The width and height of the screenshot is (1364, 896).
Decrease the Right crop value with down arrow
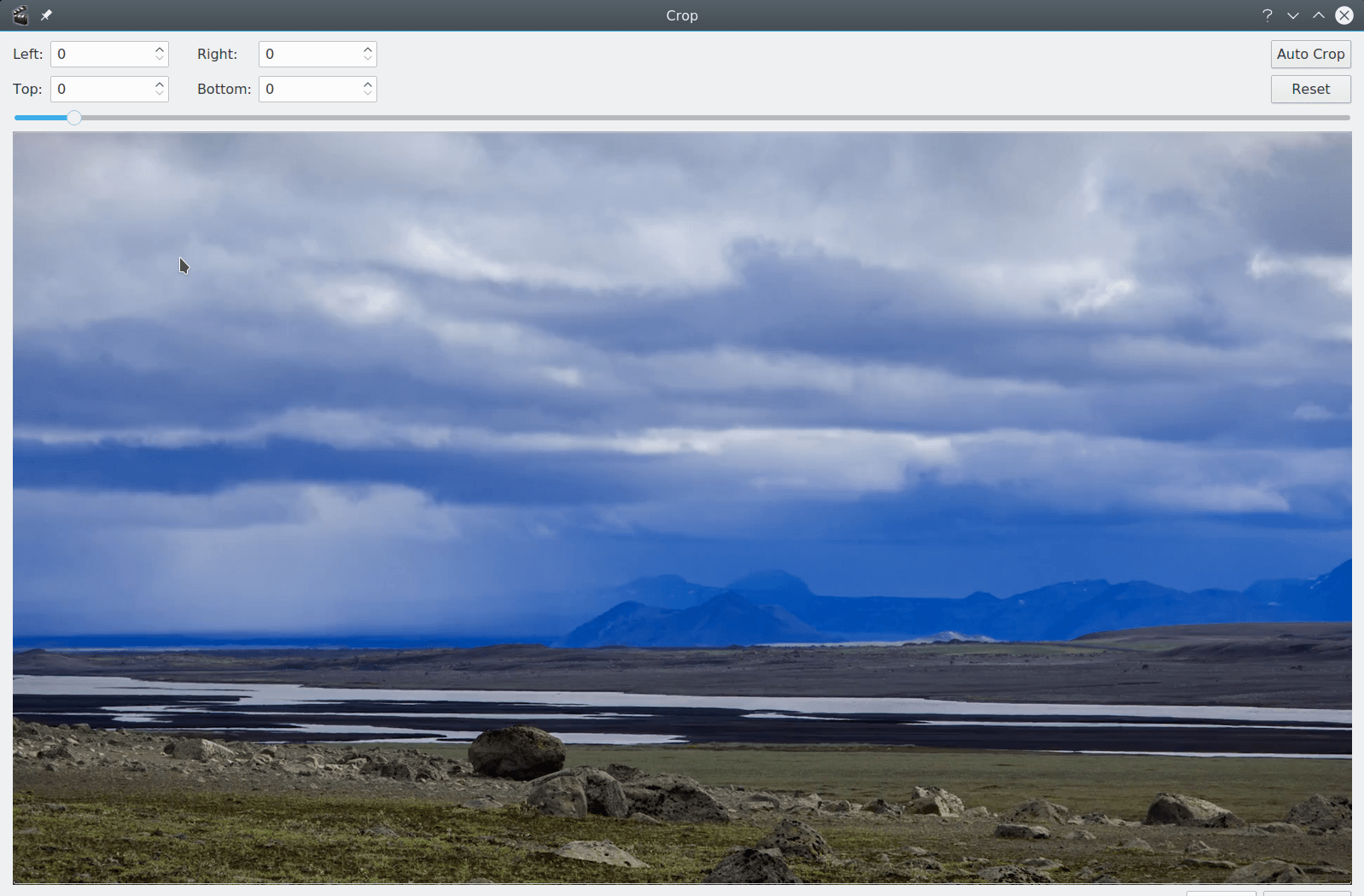(x=368, y=59)
